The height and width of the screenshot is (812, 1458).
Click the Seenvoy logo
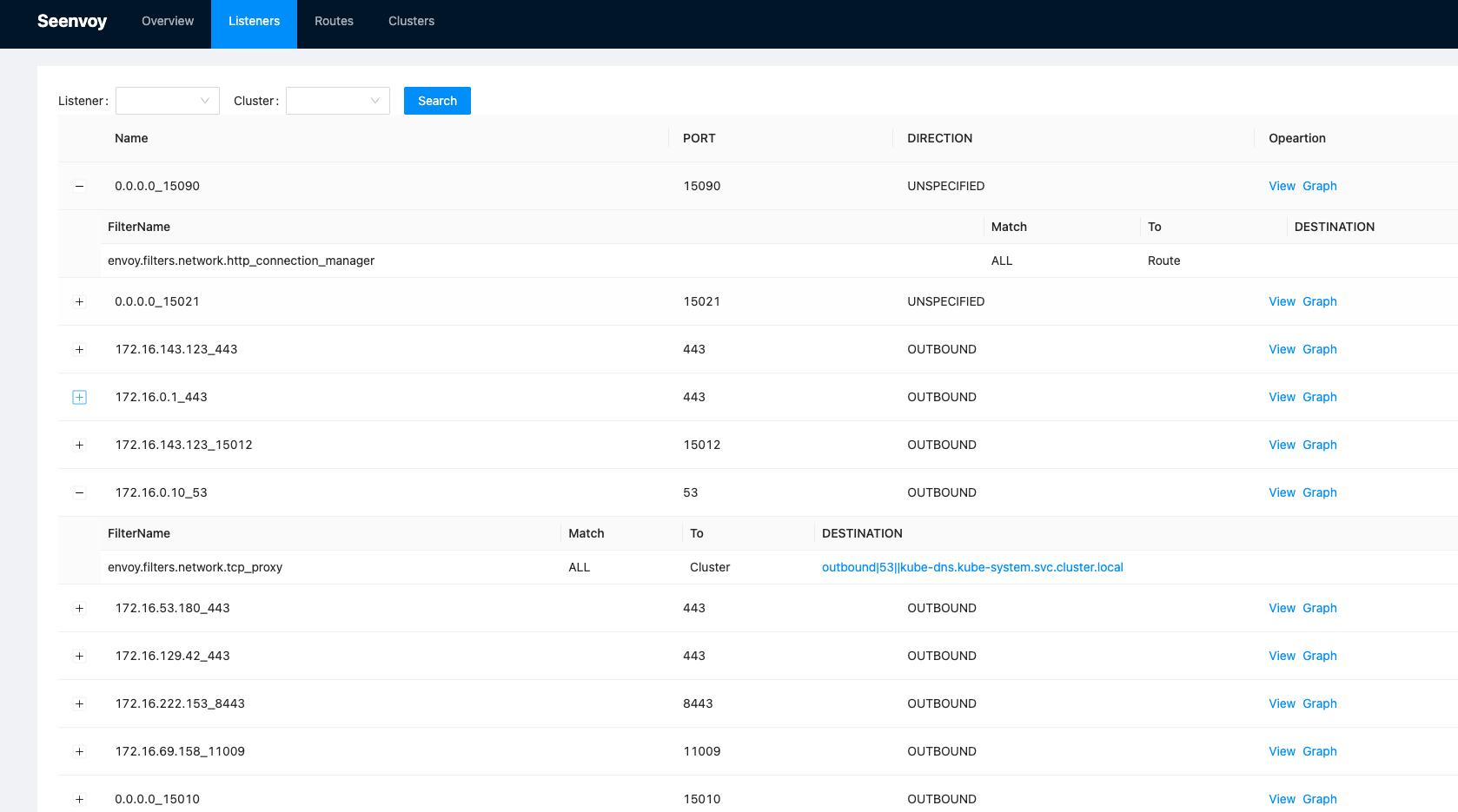tap(72, 21)
